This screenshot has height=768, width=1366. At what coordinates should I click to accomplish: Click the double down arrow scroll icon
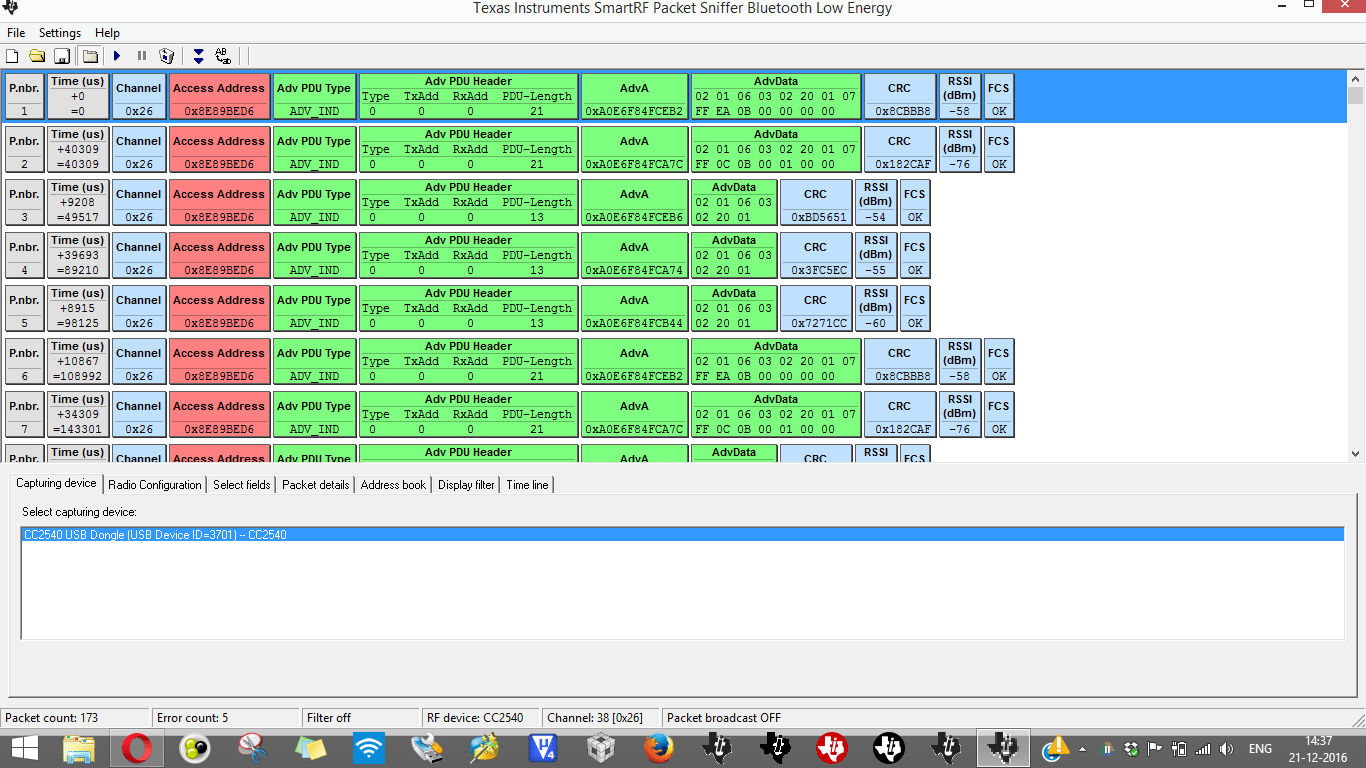click(x=198, y=56)
